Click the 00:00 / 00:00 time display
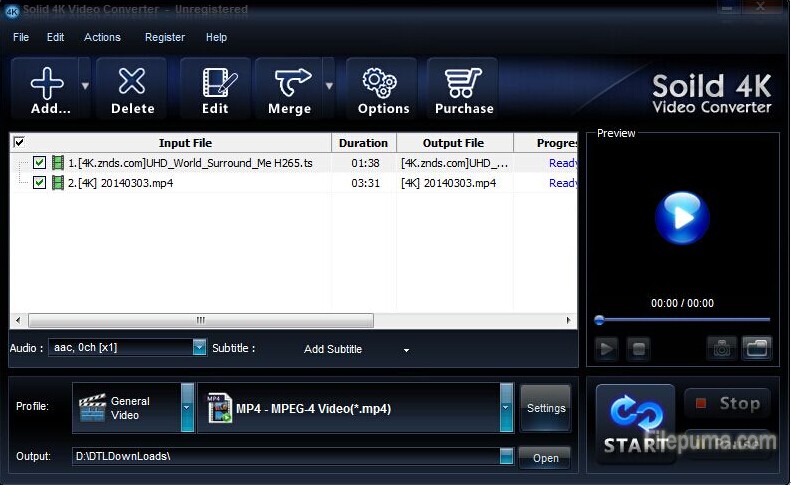This screenshot has width=791, height=485. (682, 303)
